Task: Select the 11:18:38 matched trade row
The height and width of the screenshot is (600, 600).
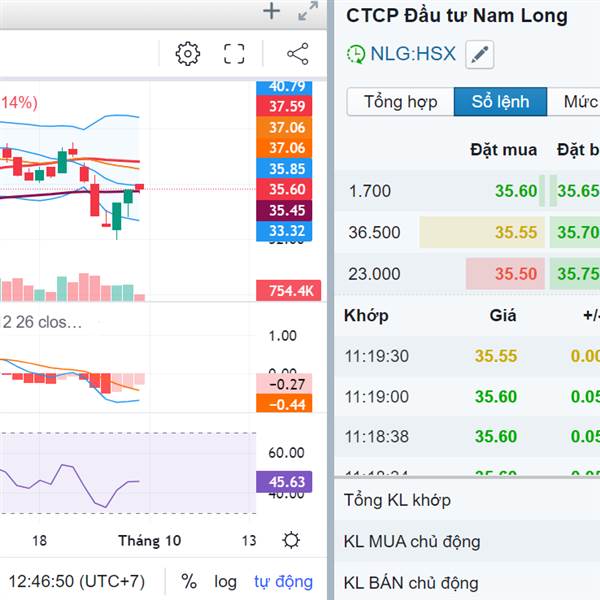Action: (467, 436)
